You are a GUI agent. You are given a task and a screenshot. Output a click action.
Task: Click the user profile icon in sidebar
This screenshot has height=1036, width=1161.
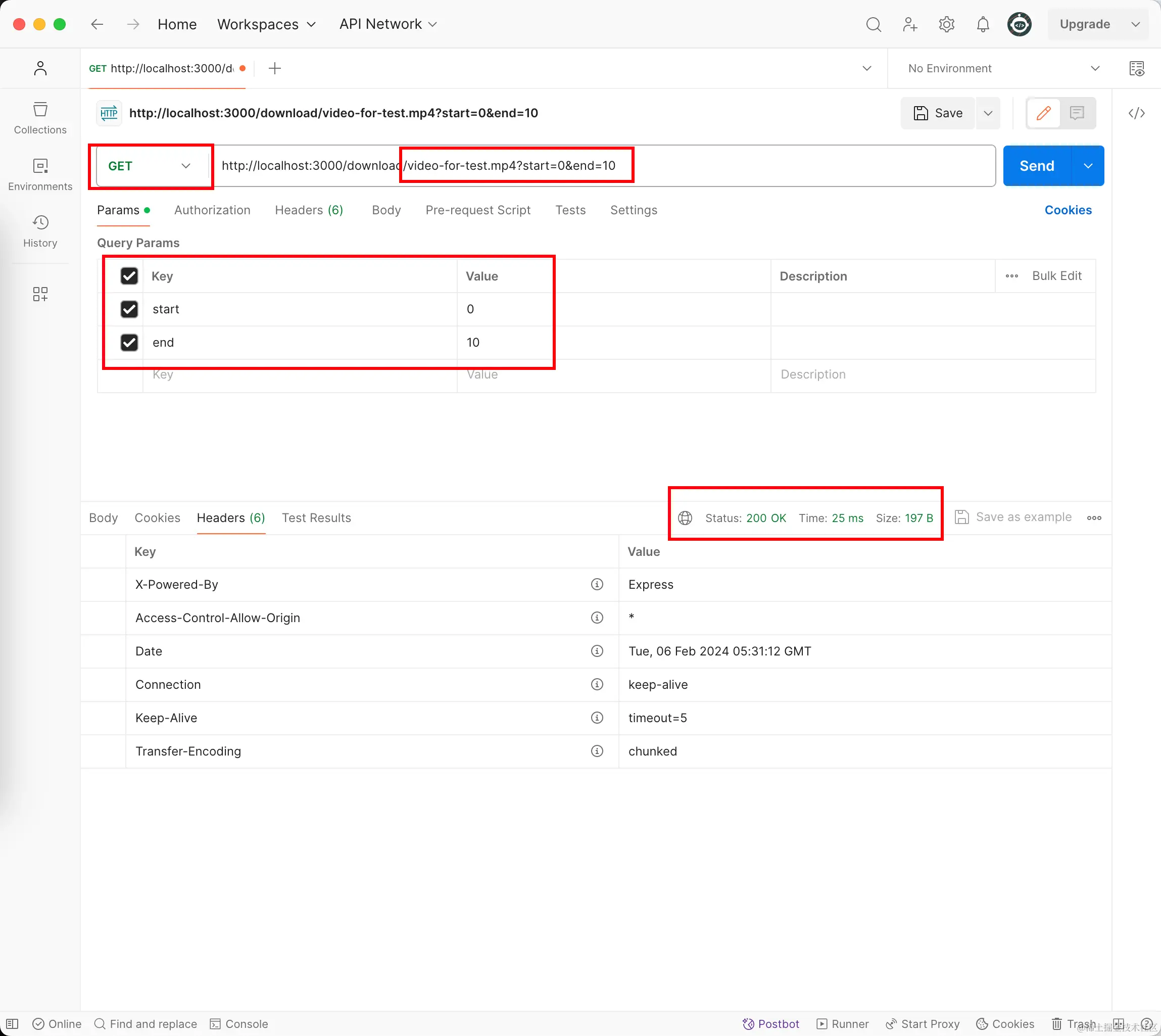coord(40,68)
